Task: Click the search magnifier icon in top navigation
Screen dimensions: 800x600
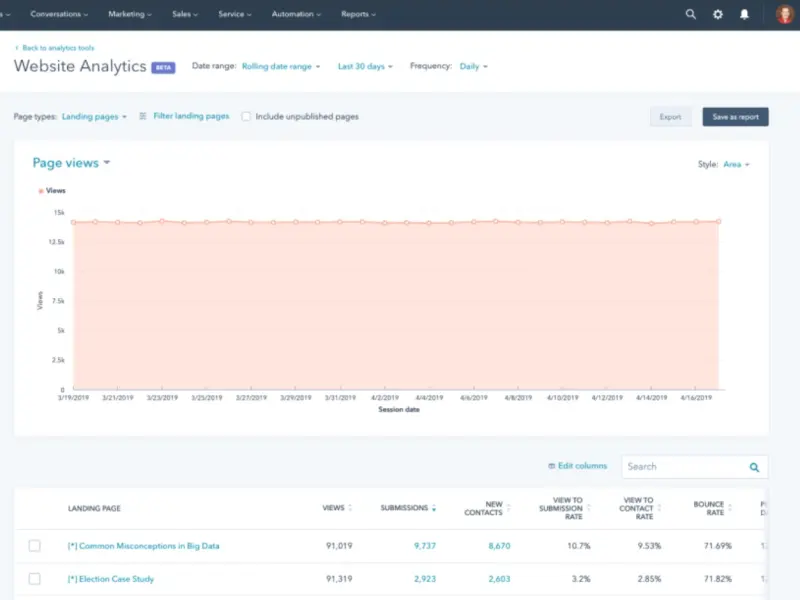Action: tap(690, 15)
